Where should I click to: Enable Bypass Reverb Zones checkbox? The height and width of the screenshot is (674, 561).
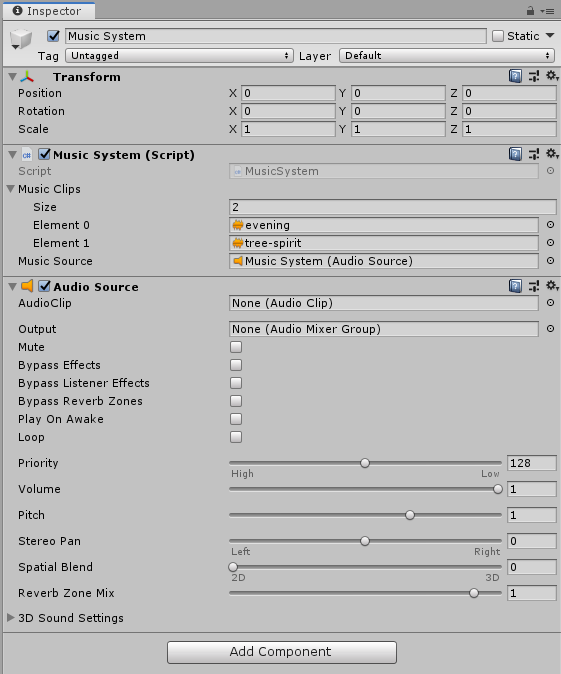tap(236, 401)
